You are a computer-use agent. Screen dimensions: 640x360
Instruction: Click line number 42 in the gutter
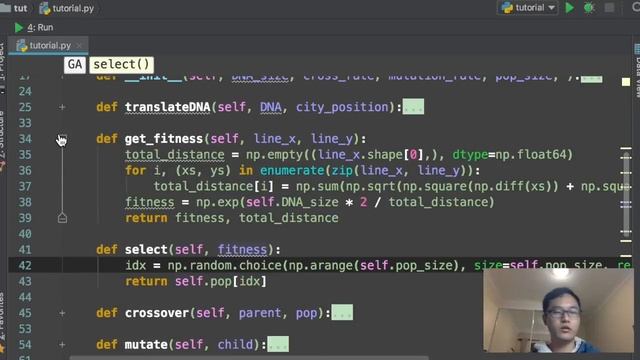pos(25,266)
